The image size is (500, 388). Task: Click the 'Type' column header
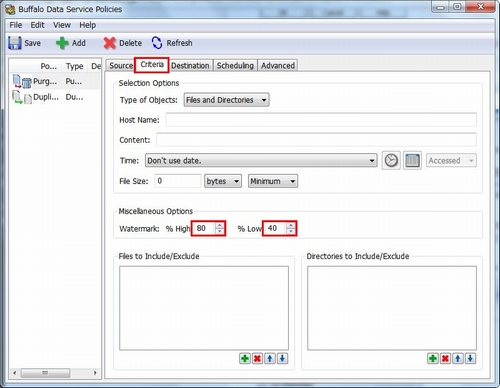pos(74,66)
